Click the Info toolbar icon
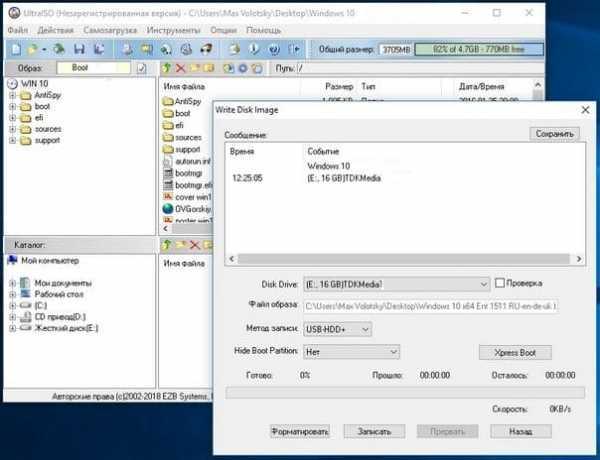This screenshot has height=460, width=600. point(254,49)
